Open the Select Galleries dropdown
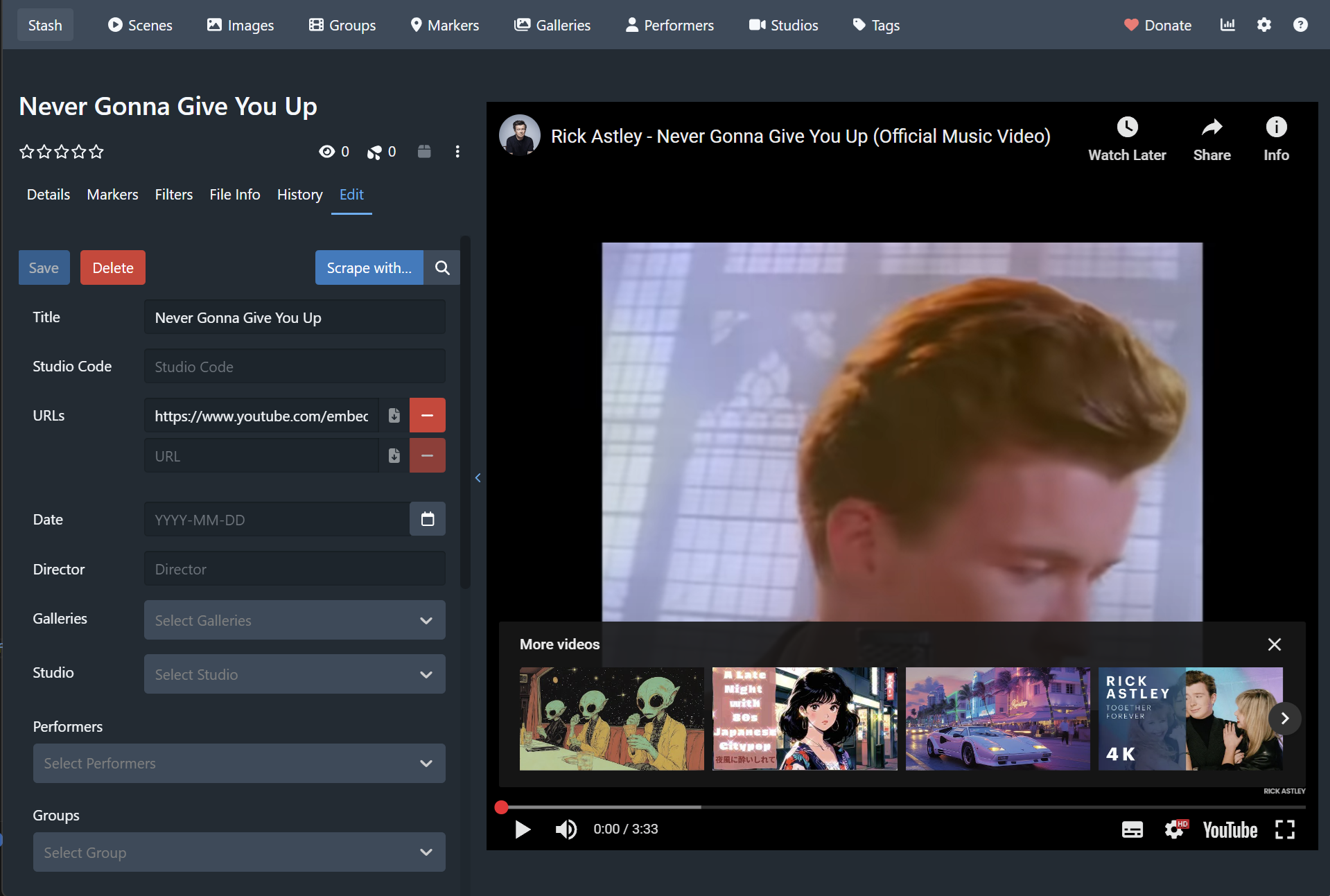Image resolution: width=1330 pixels, height=896 pixels. tap(295, 620)
